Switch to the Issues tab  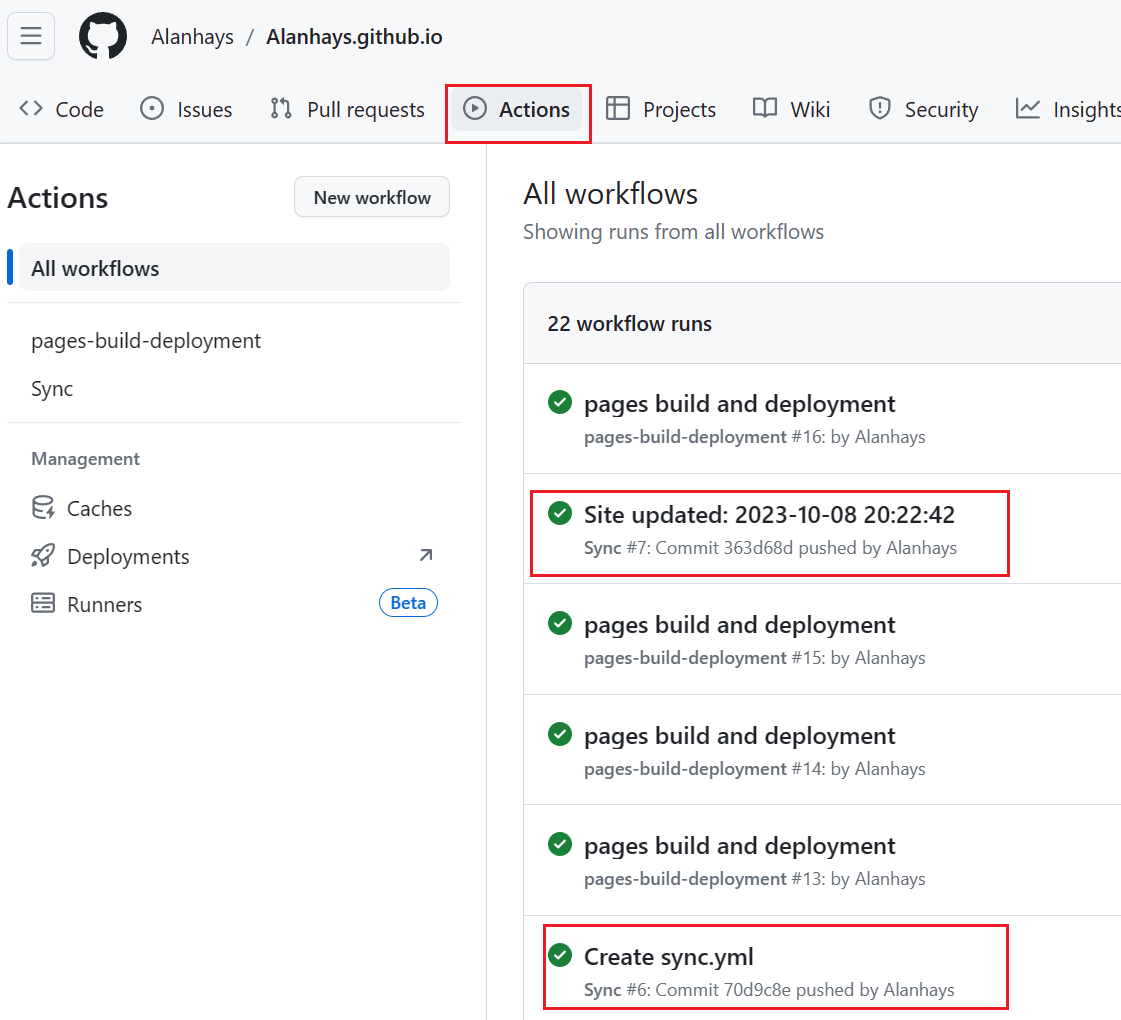187,110
